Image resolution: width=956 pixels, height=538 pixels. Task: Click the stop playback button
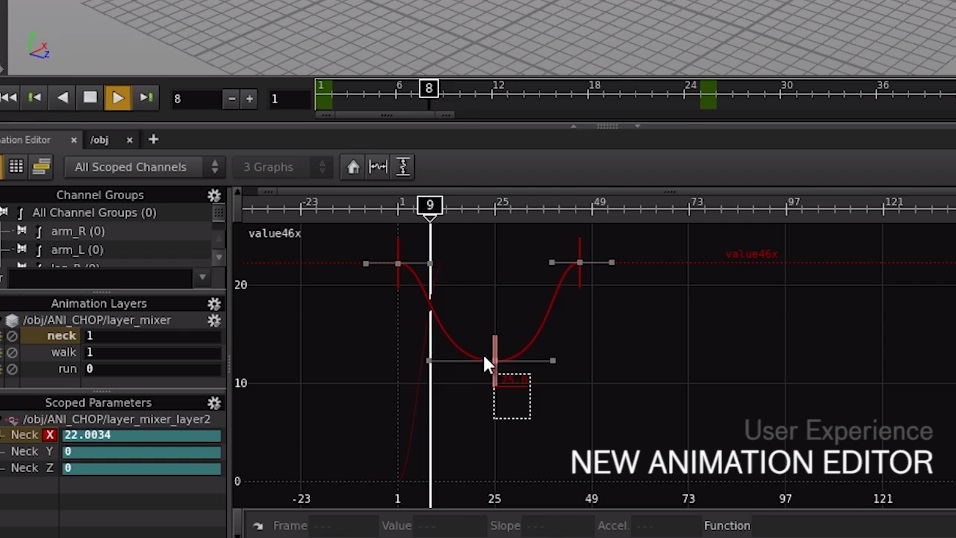[x=90, y=98]
